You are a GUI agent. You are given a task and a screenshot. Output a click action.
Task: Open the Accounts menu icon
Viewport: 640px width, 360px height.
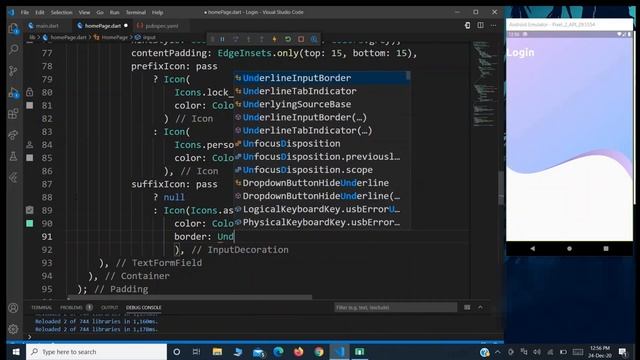point(13,308)
